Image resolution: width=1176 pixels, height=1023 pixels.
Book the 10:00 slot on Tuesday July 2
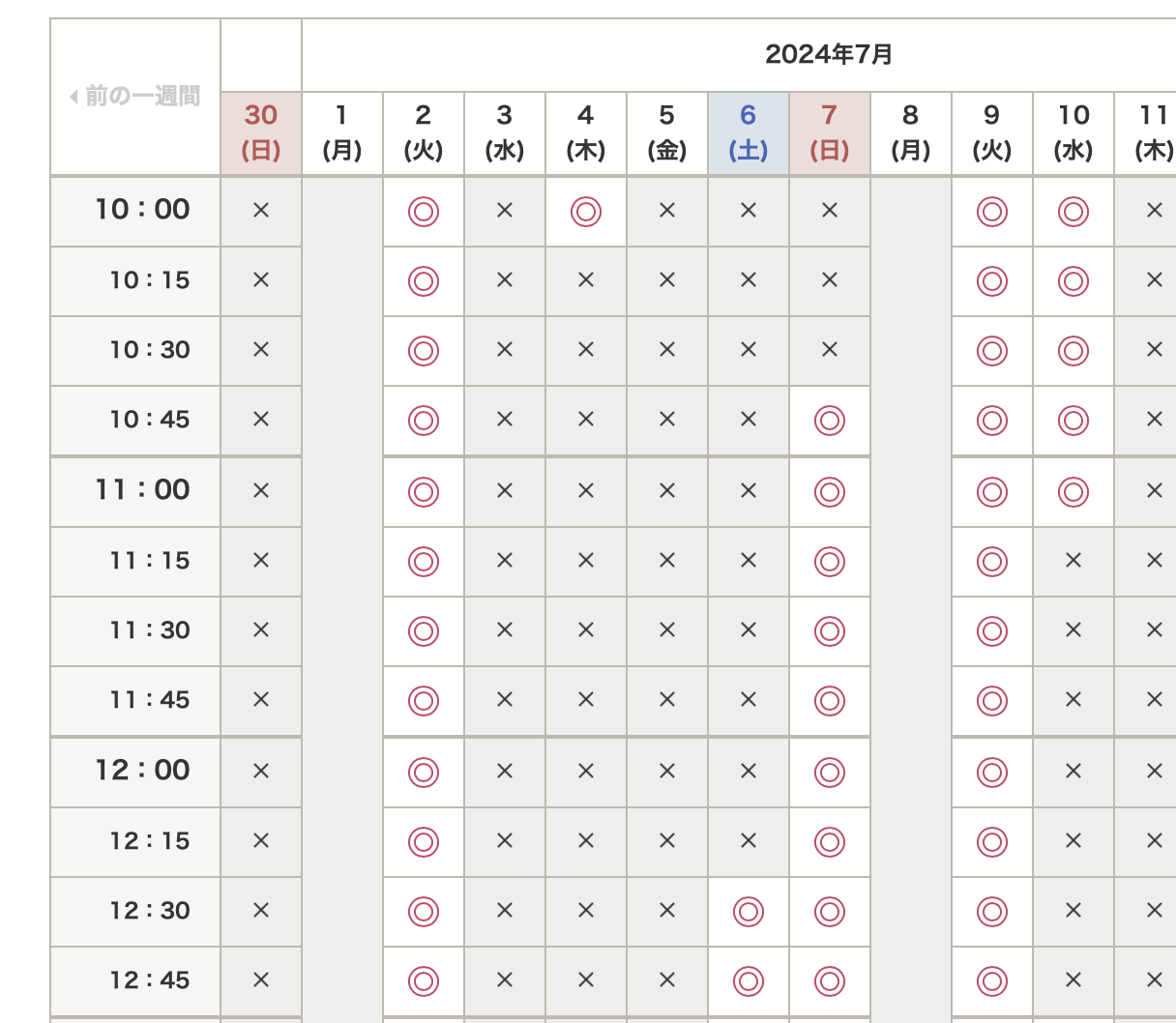[424, 211]
